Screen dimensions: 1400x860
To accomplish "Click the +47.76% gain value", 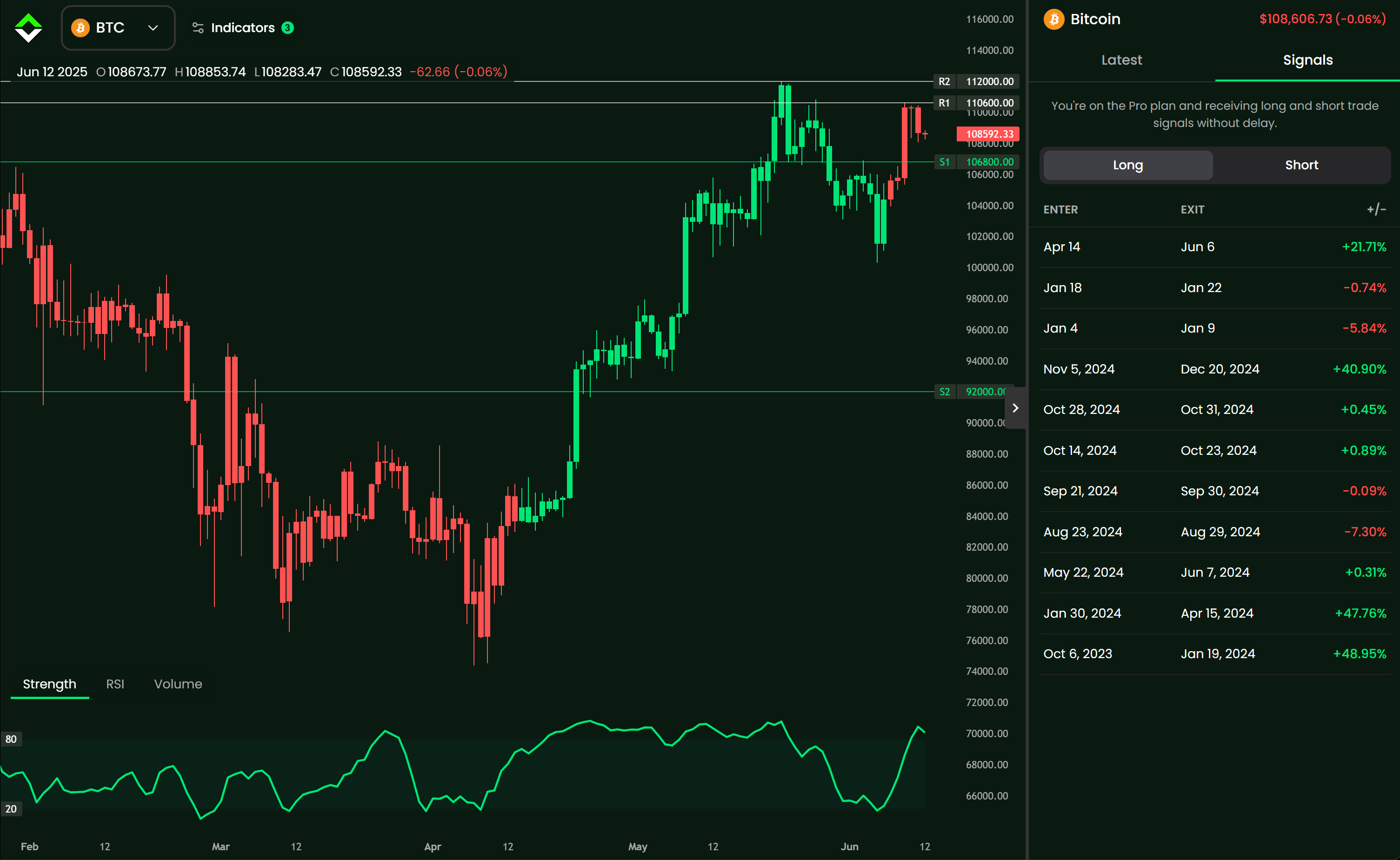I will click(x=1360, y=613).
